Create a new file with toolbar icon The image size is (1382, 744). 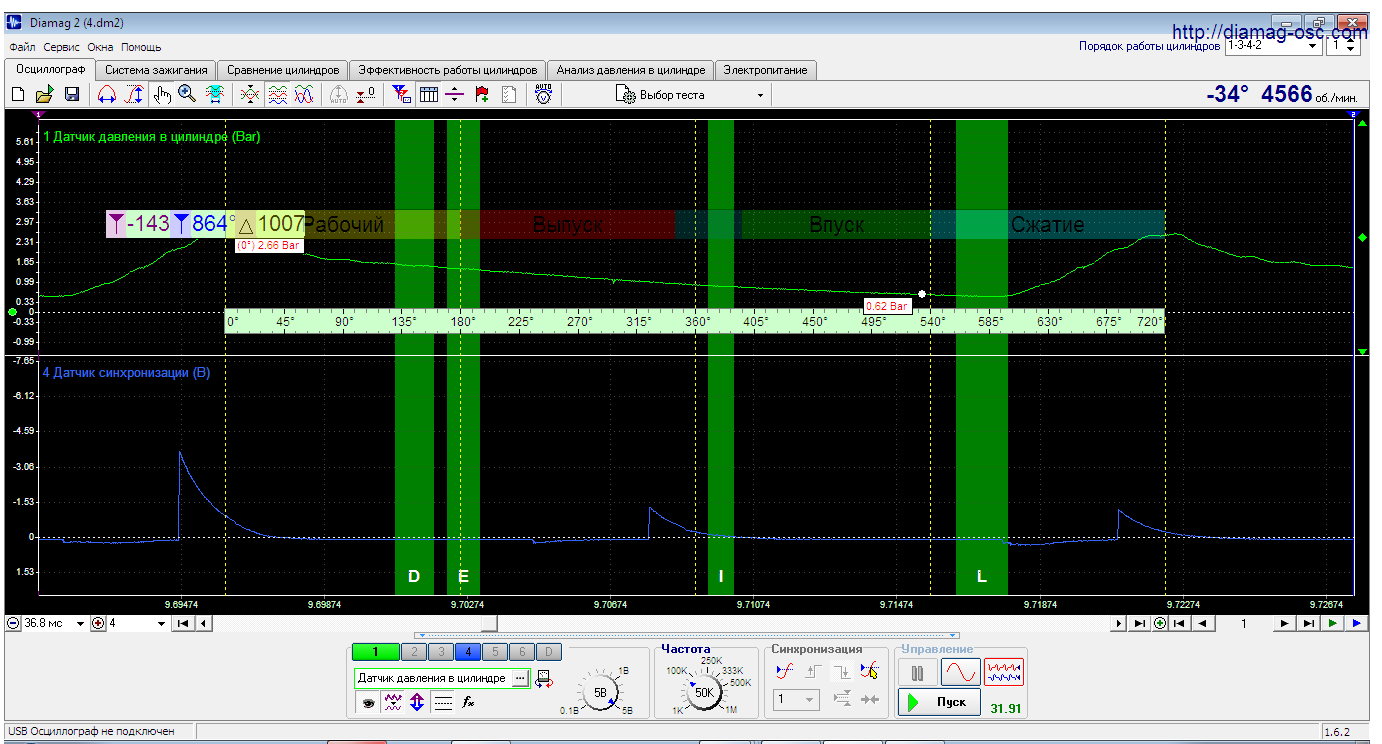coord(18,94)
